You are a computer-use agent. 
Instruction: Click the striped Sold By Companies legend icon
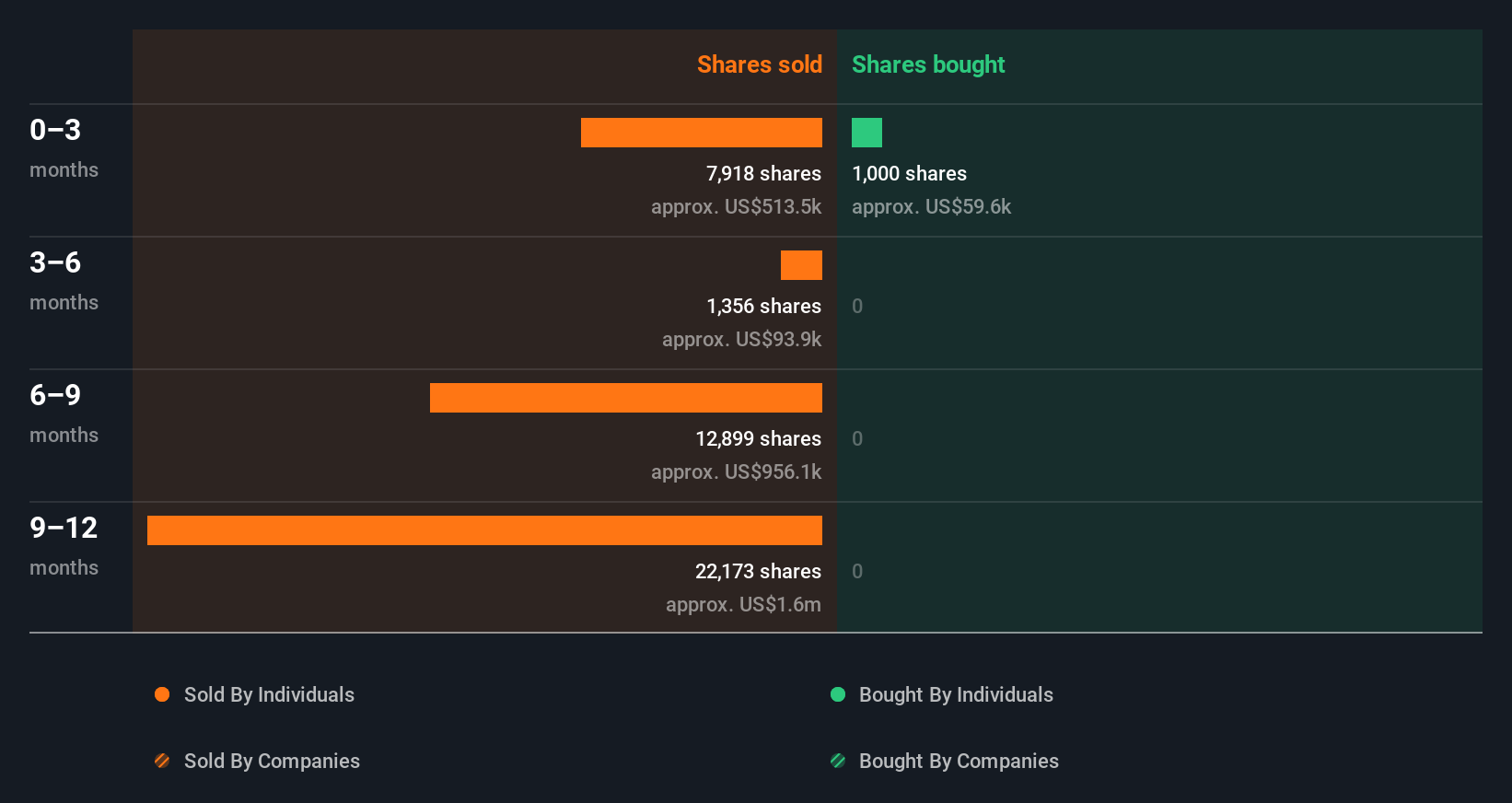pyautogui.click(x=162, y=761)
